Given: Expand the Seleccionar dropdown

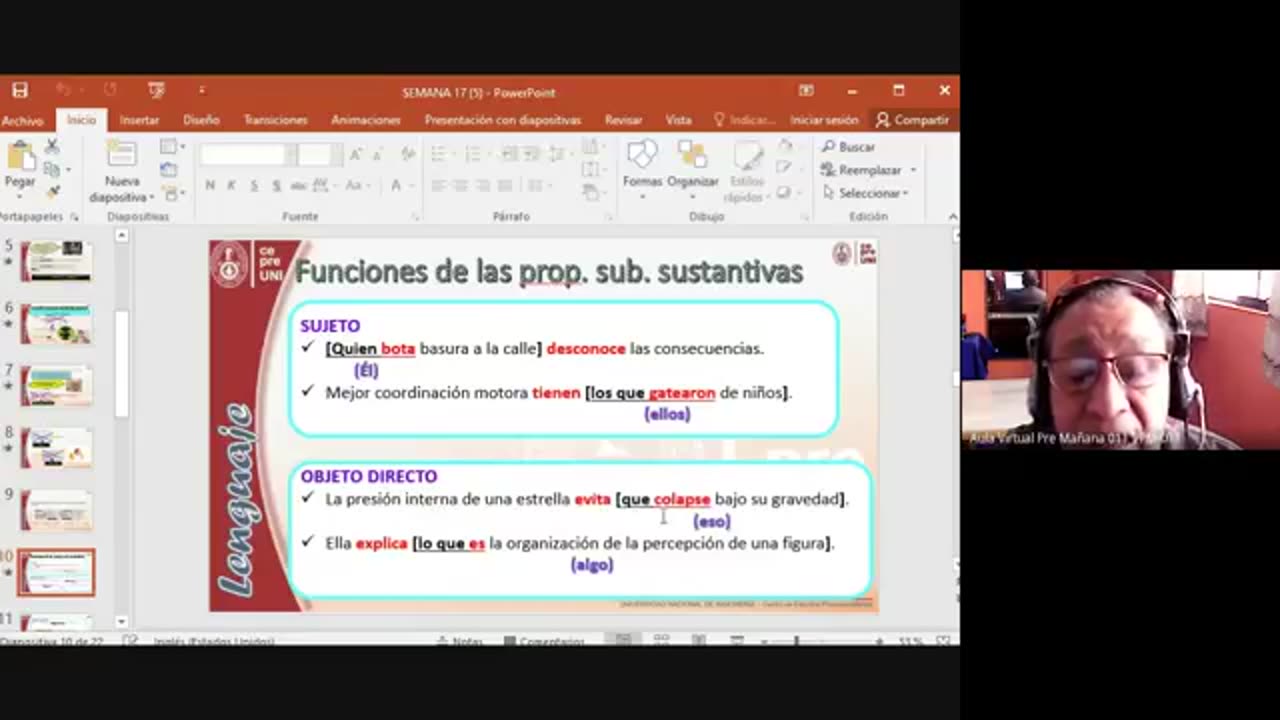Looking at the screenshot, I should (905, 194).
